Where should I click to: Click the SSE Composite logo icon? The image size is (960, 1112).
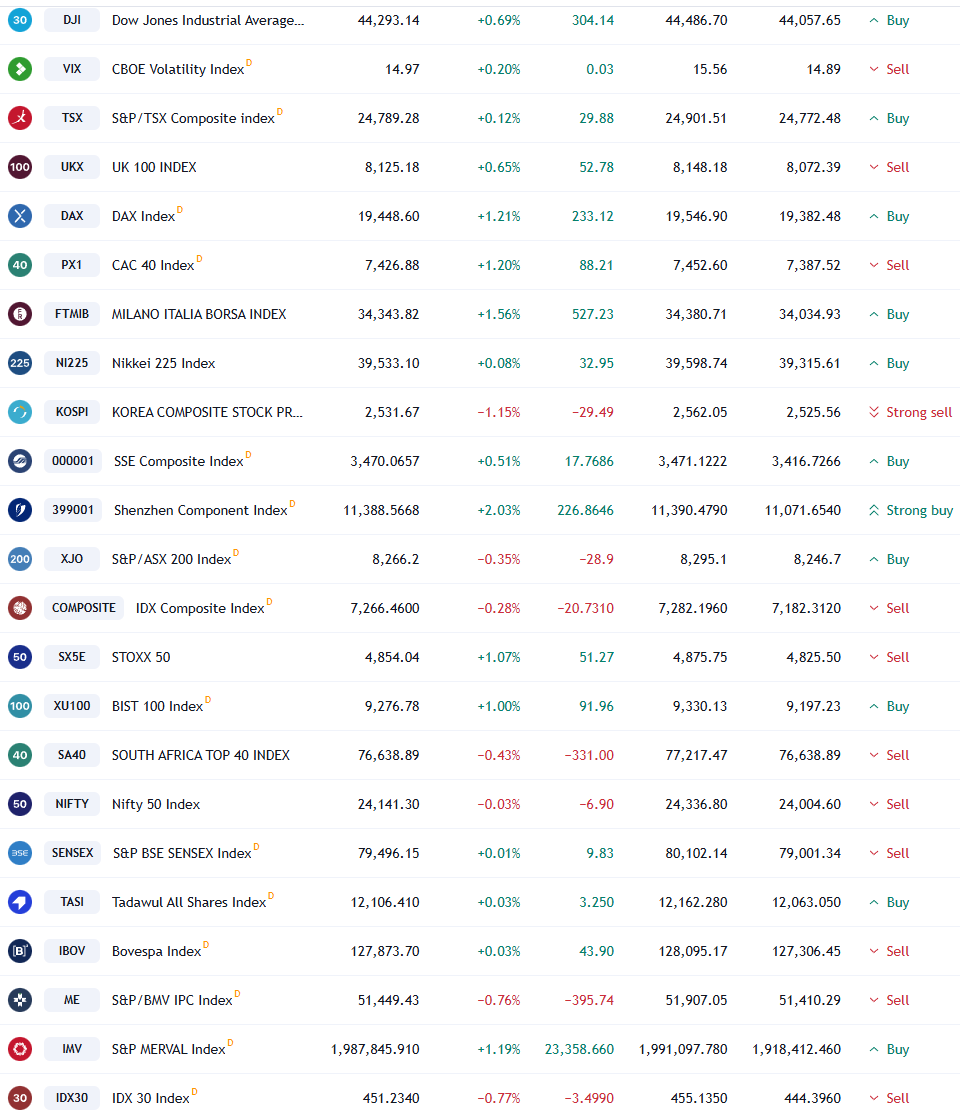[20, 460]
